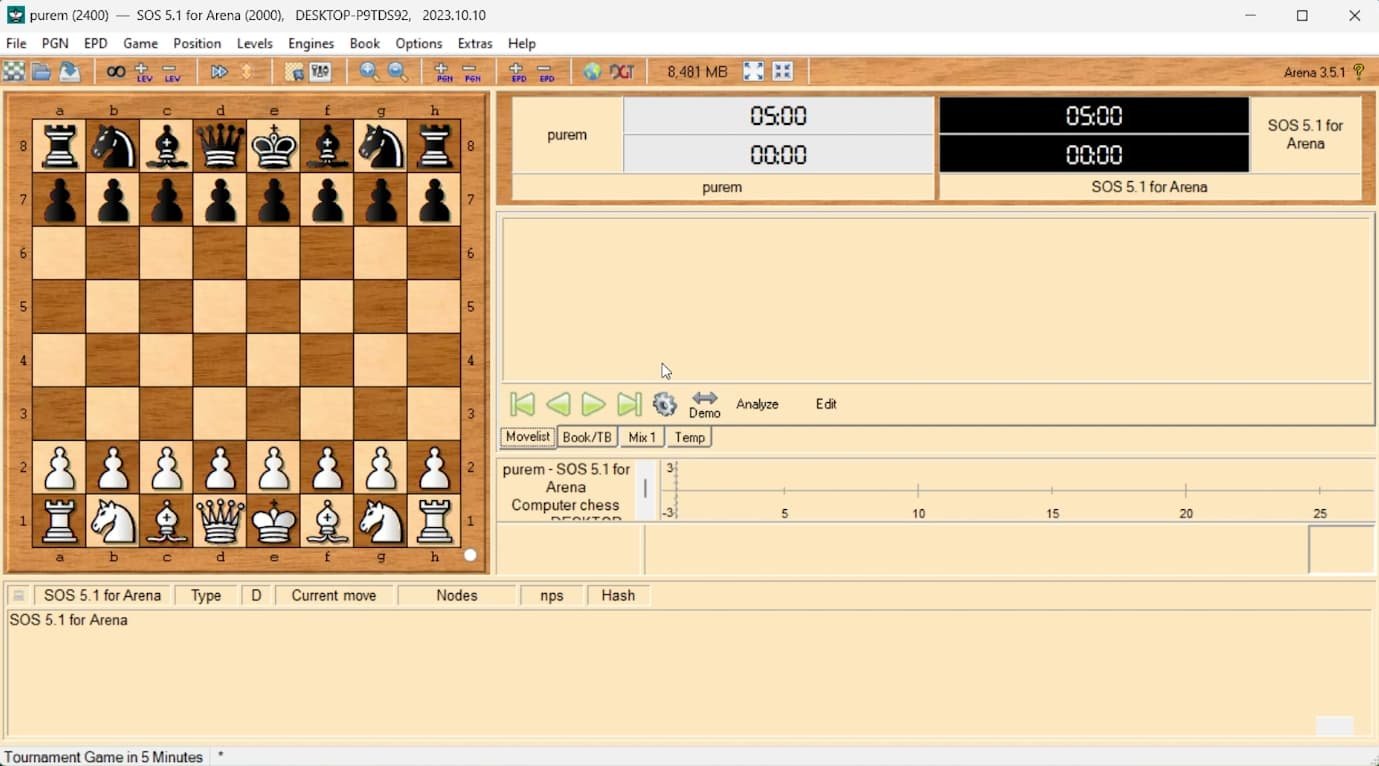
Task: Click the remove EPD minus icon
Action: (546, 71)
